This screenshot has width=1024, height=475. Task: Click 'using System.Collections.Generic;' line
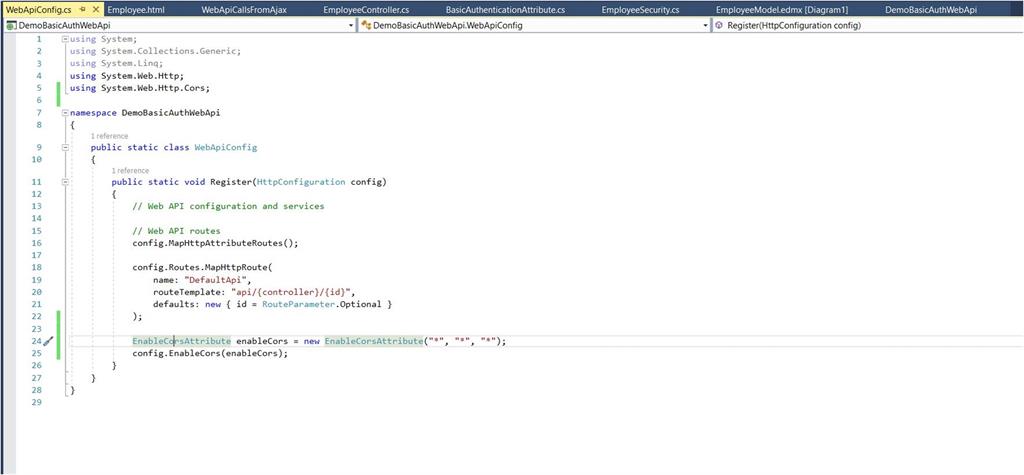tap(155, 51)
